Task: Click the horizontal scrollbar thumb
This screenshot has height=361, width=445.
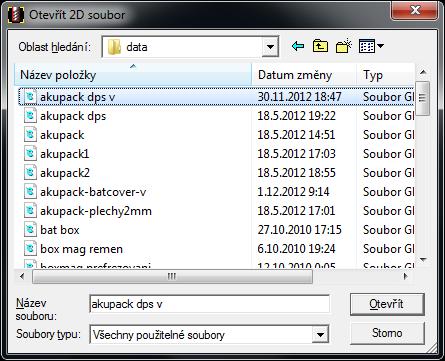Action: pos(172,276)
